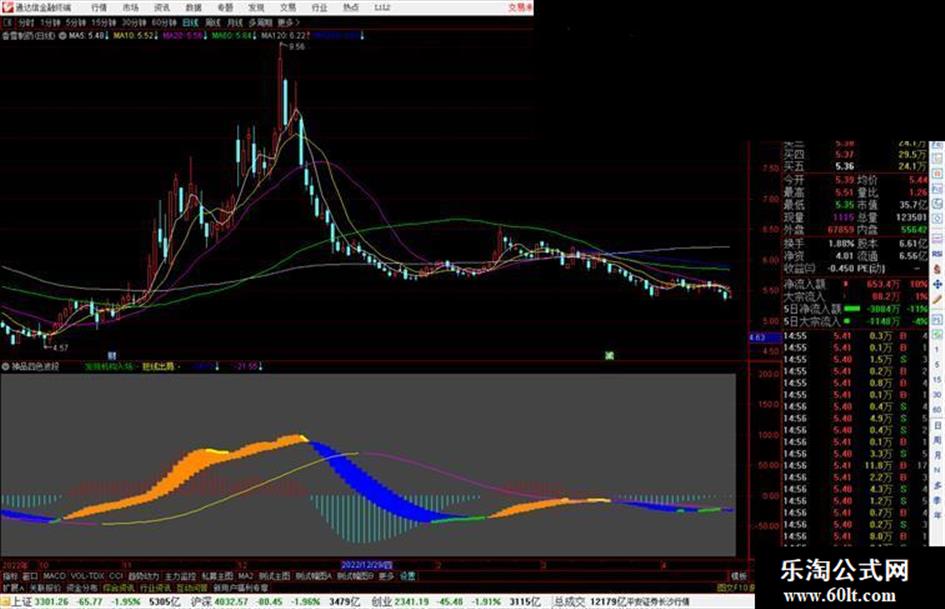
Task: Open the 多周期 view tab
Action: click(x=260, y=22)
